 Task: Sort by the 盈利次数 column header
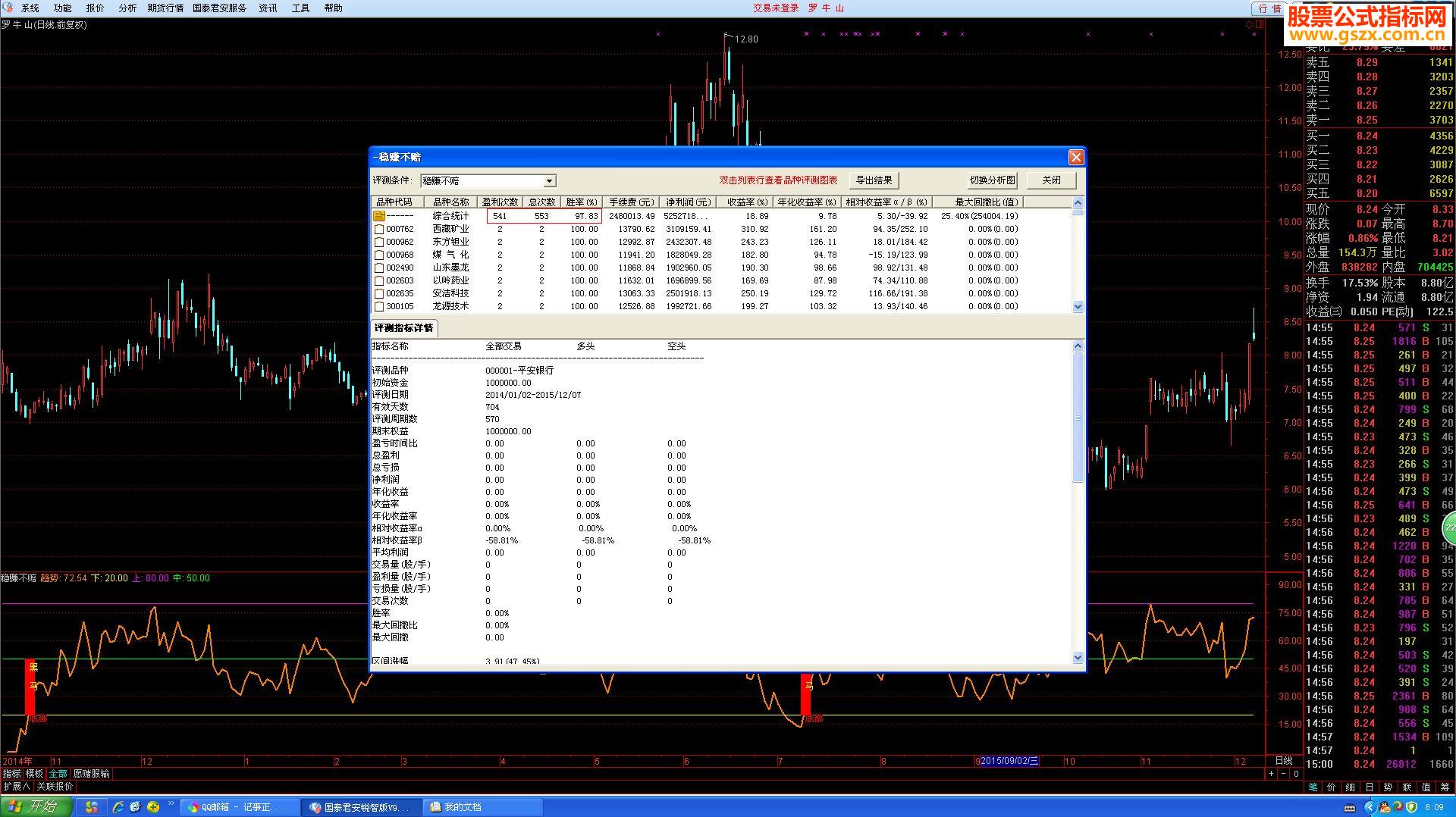500,202
